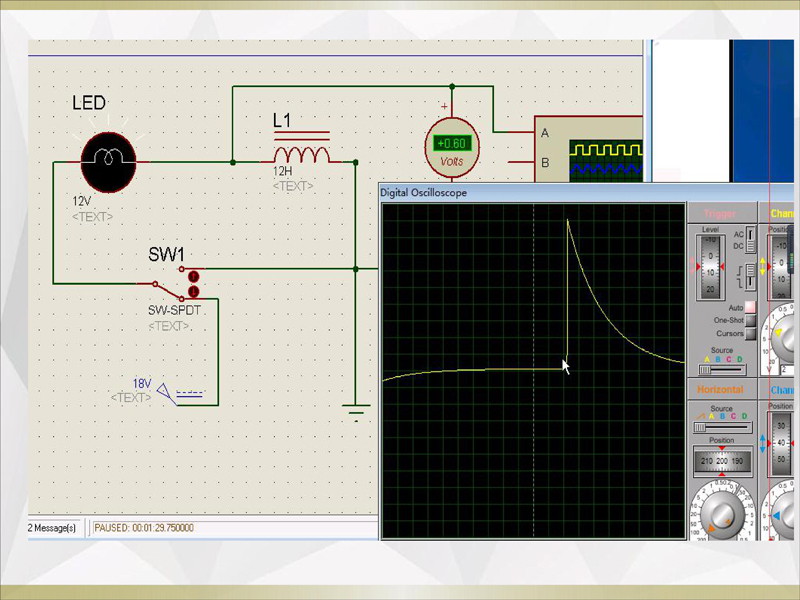Enable Auto trigger mode
This screenshot has width=800, height=600.
pyautogui.click(x=750, y=308)
